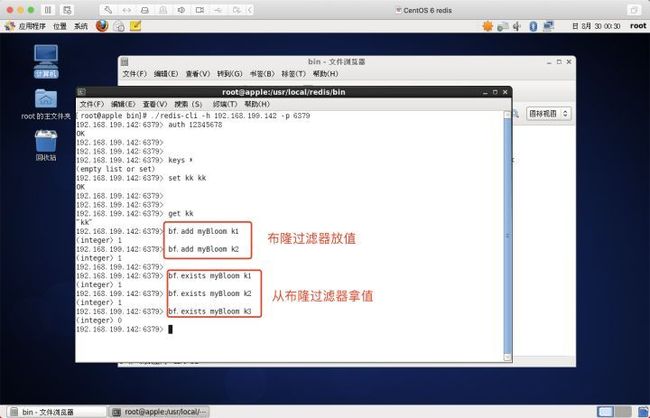Open file browser 转到(G) menu
Image resolution: width=650 pixels, height=418 pixels.
(230, 74)
